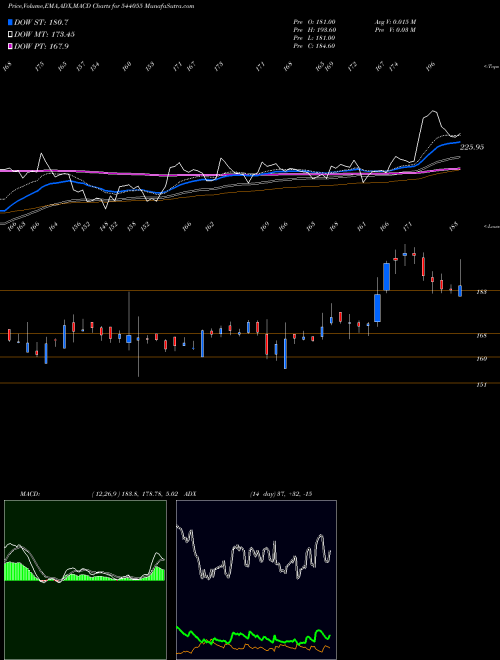This screenshot has height=660, width=500.
Task: Click the white DOW MT legend swatch
Action: [11, 35]
